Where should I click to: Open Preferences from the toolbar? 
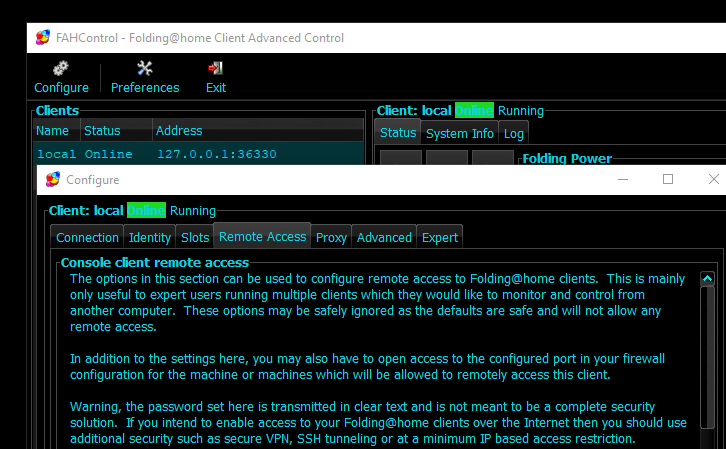145,77
